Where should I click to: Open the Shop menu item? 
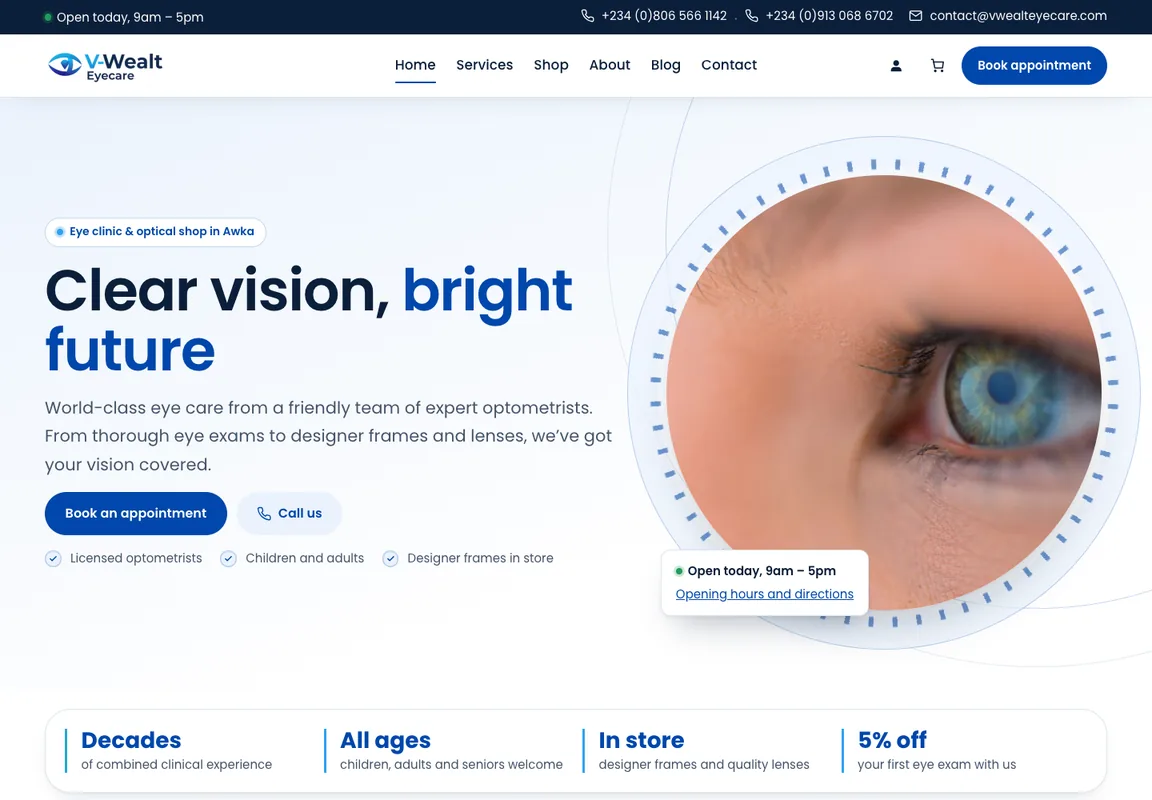point(551,65)
